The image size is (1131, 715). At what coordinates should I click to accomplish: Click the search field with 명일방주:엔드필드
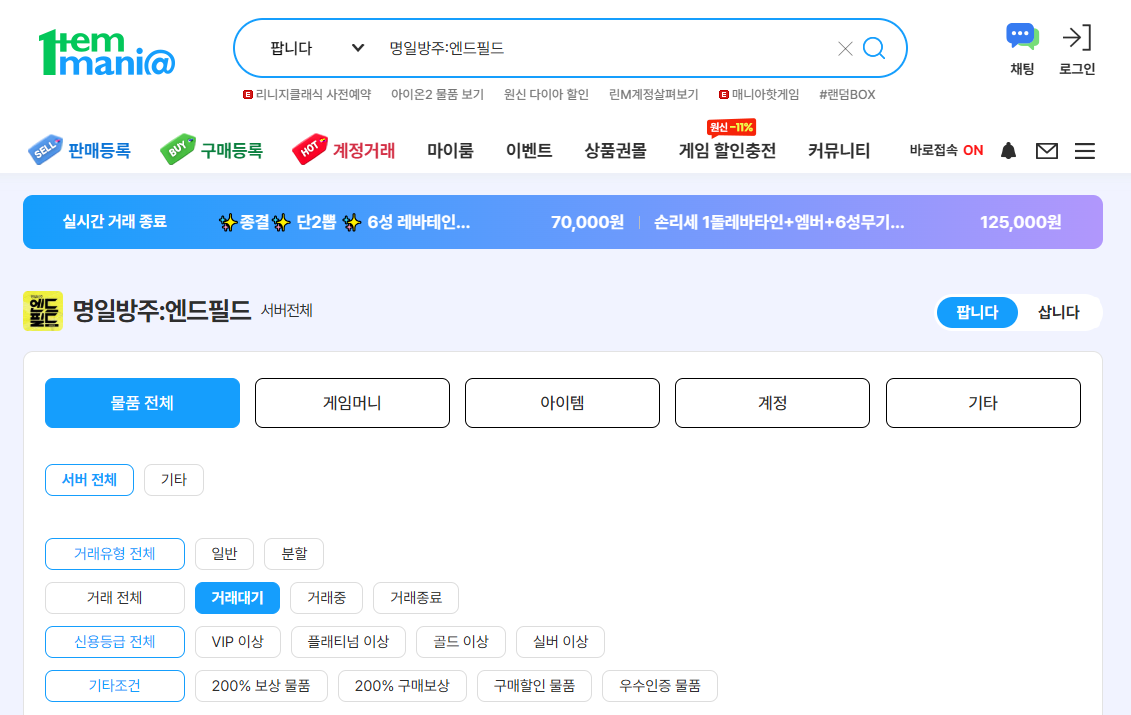coord(606,48)
